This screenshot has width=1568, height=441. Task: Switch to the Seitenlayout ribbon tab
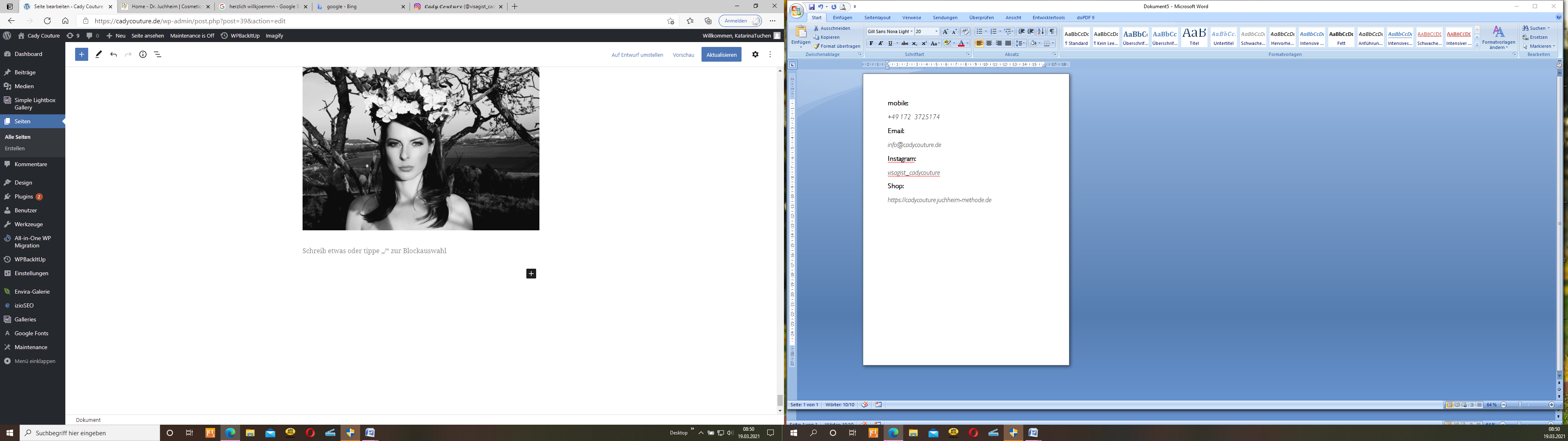tap(877, 18)
